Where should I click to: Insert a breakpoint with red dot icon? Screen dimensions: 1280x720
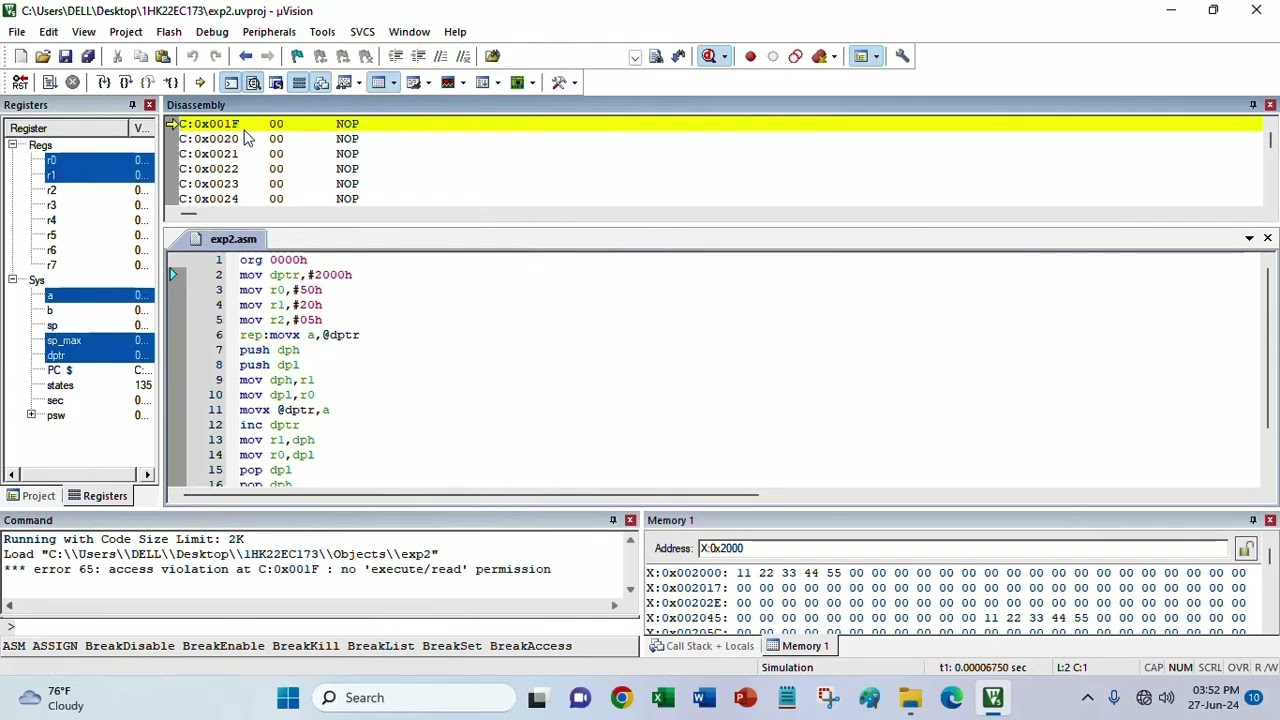click(750, 56)
